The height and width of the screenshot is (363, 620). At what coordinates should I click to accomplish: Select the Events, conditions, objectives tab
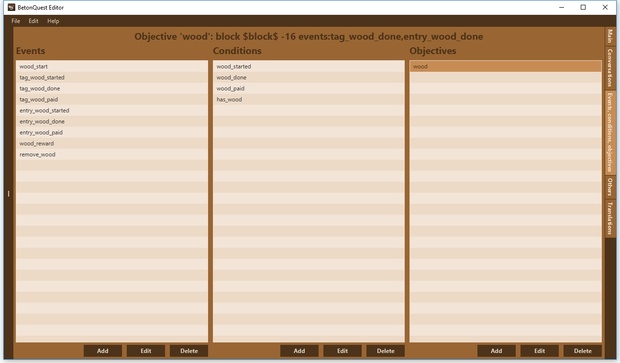[610, 132]
